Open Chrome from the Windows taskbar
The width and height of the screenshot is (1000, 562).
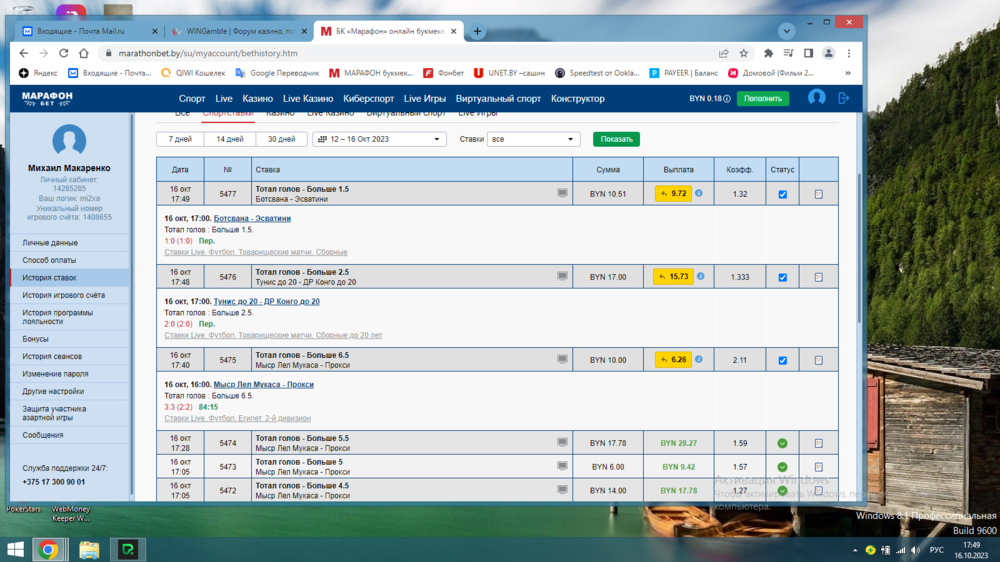point(48,549)
